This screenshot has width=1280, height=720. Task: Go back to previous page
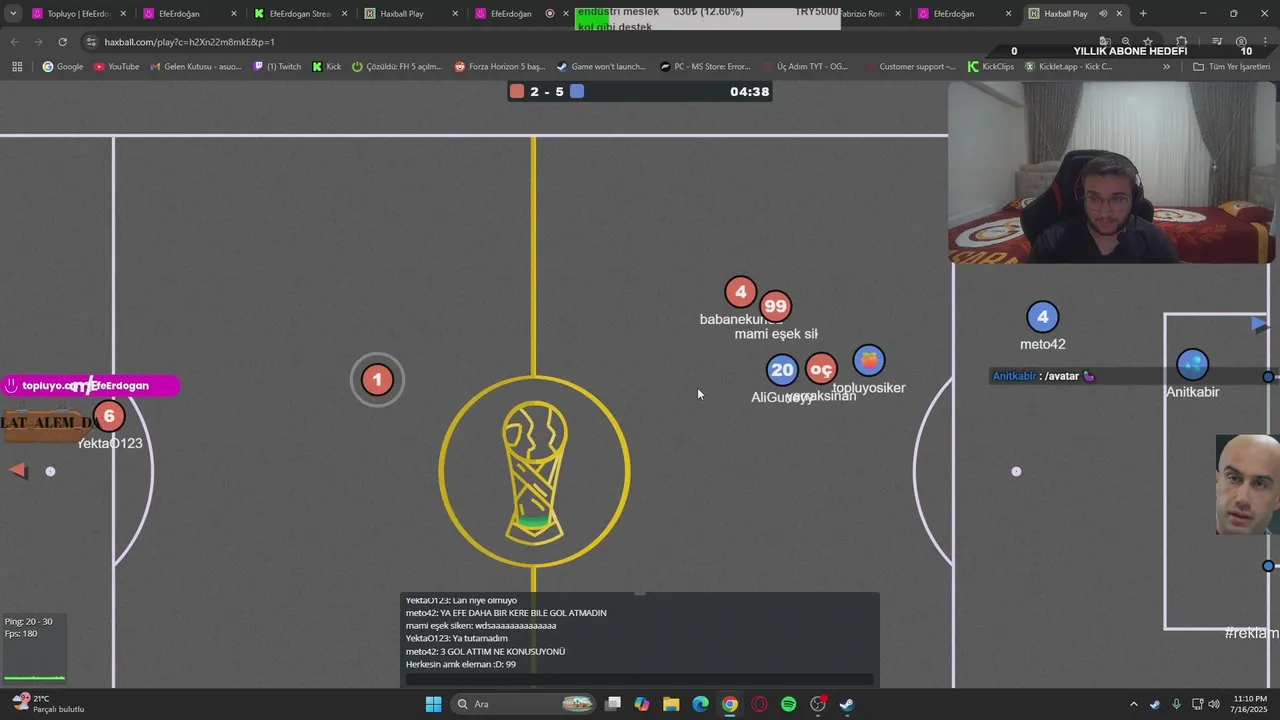tap(14, 42)
